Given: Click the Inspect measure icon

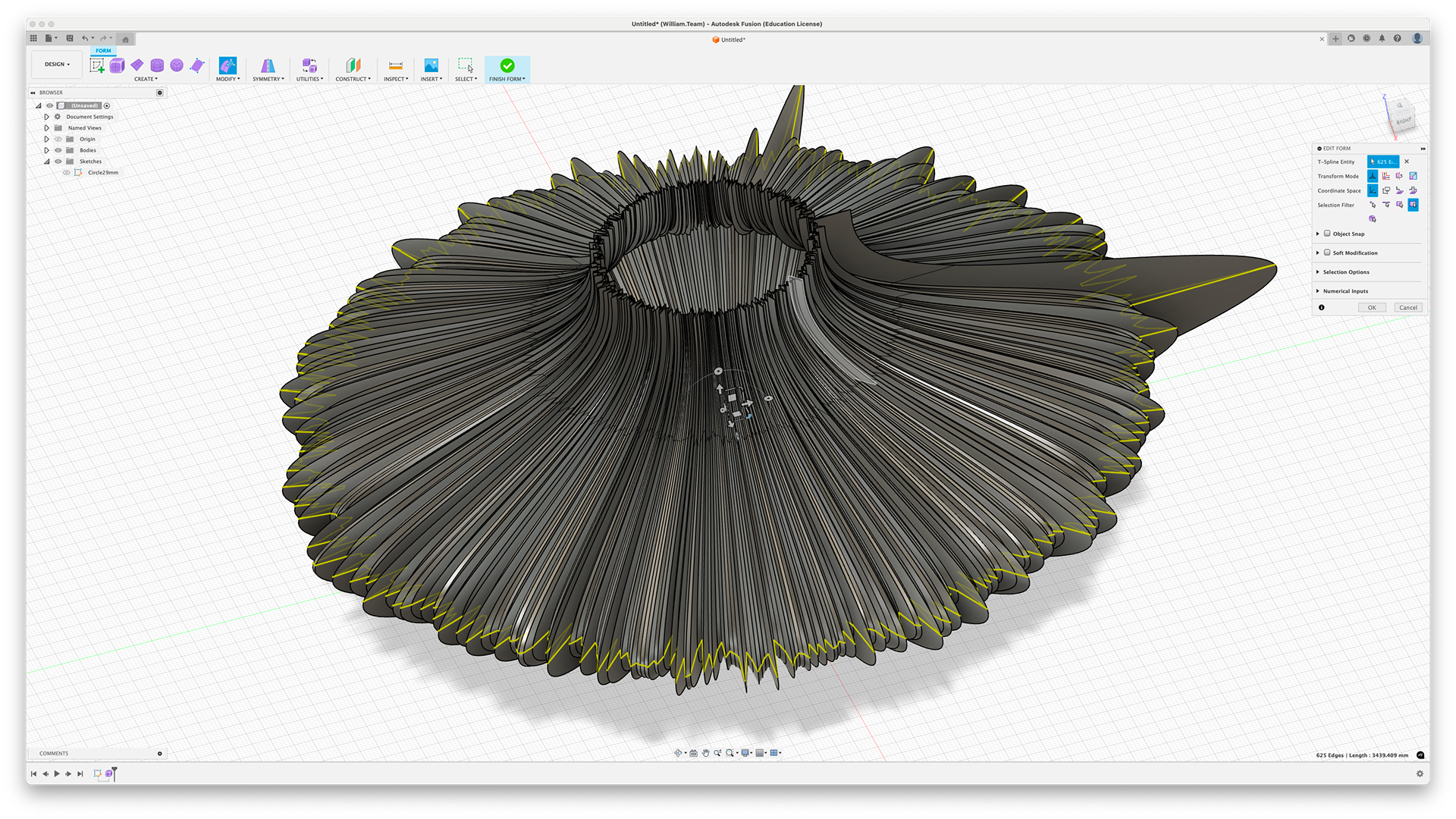Looking at the screenshot, I should tap(396, 66).
